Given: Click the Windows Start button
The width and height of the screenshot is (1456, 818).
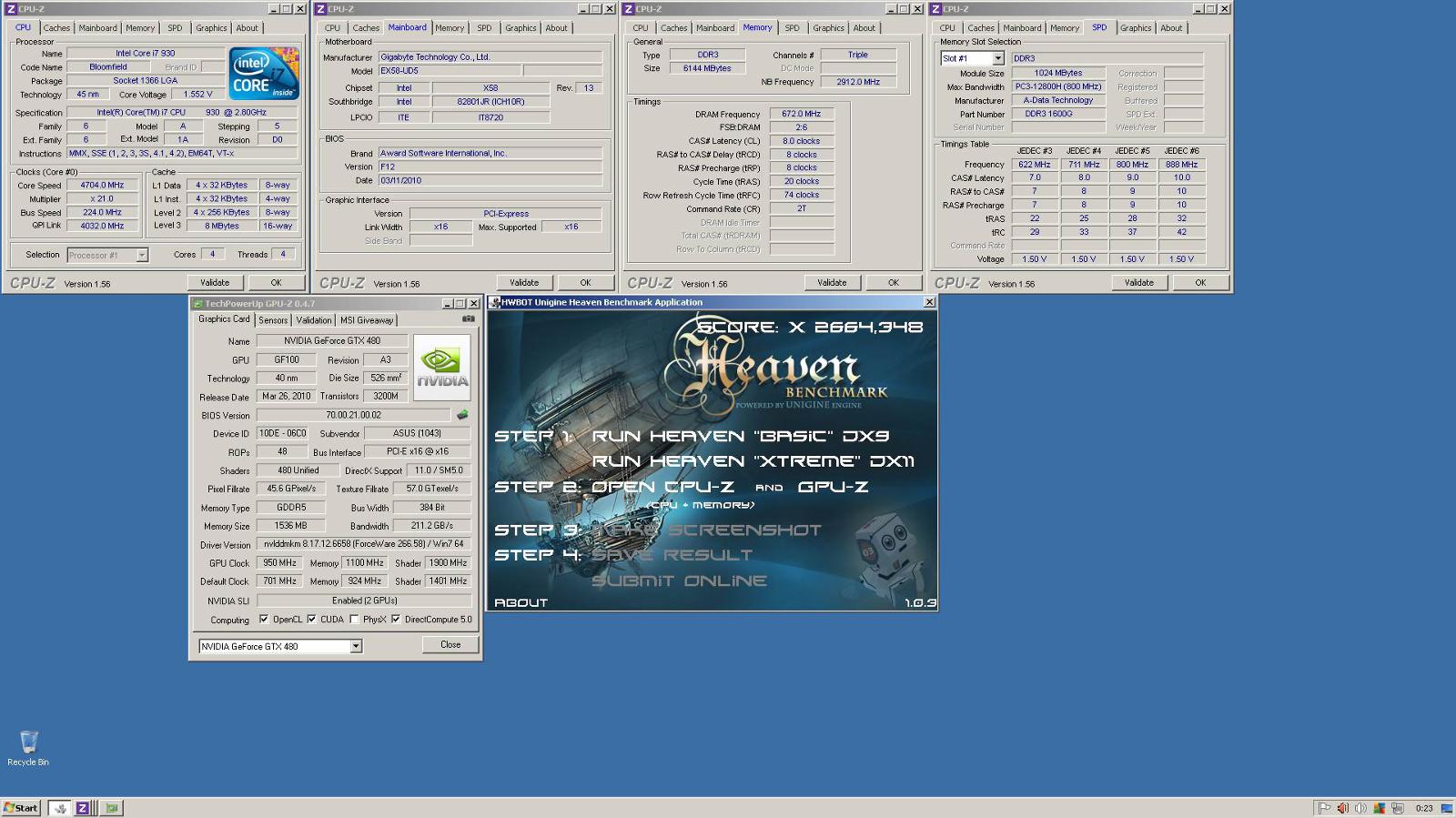Looking at the screenshot, I should click(x=21, y=808).
